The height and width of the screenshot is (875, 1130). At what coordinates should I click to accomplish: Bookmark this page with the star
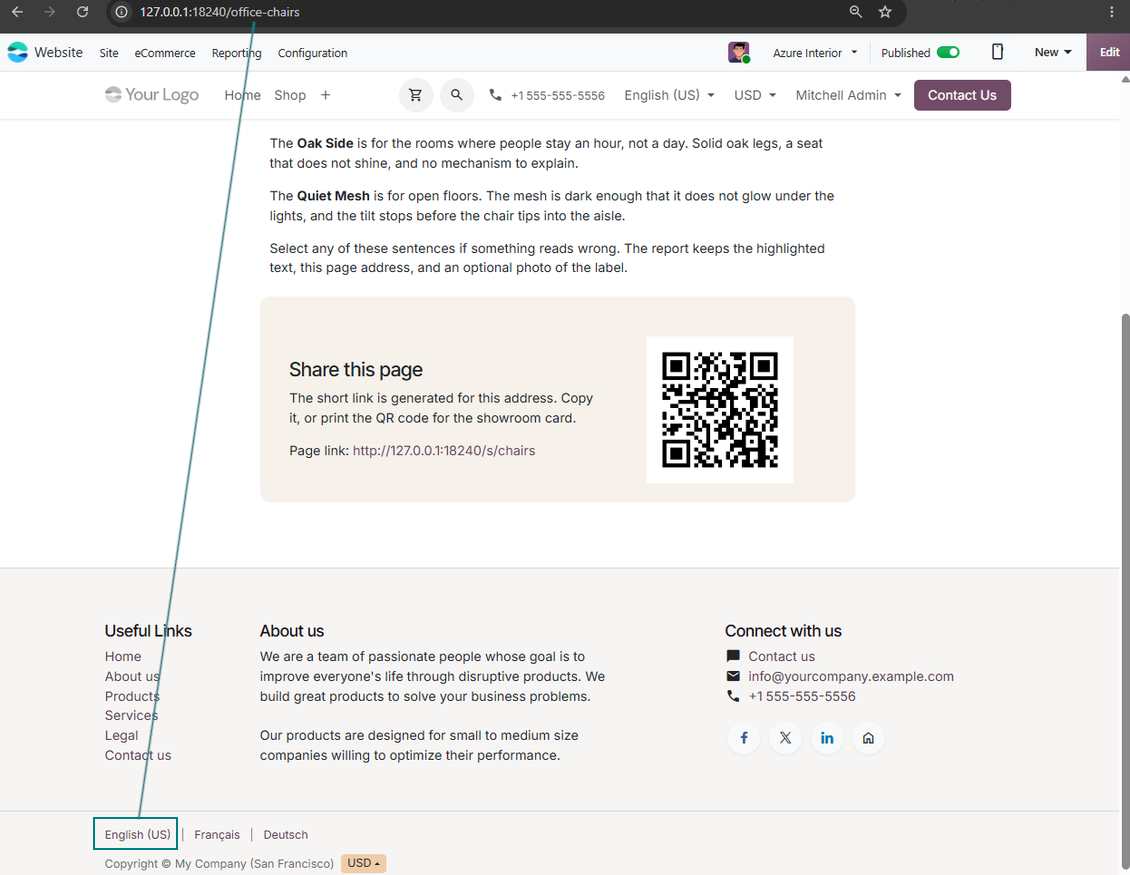click(x=885, y=12)
